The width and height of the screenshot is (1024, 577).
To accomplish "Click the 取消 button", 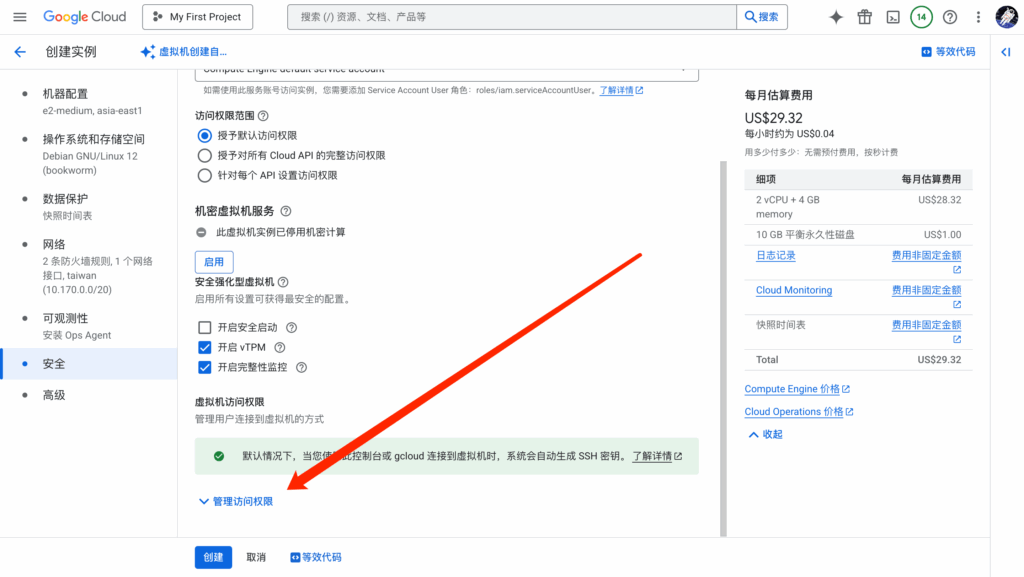I will (x=256, y=557).
